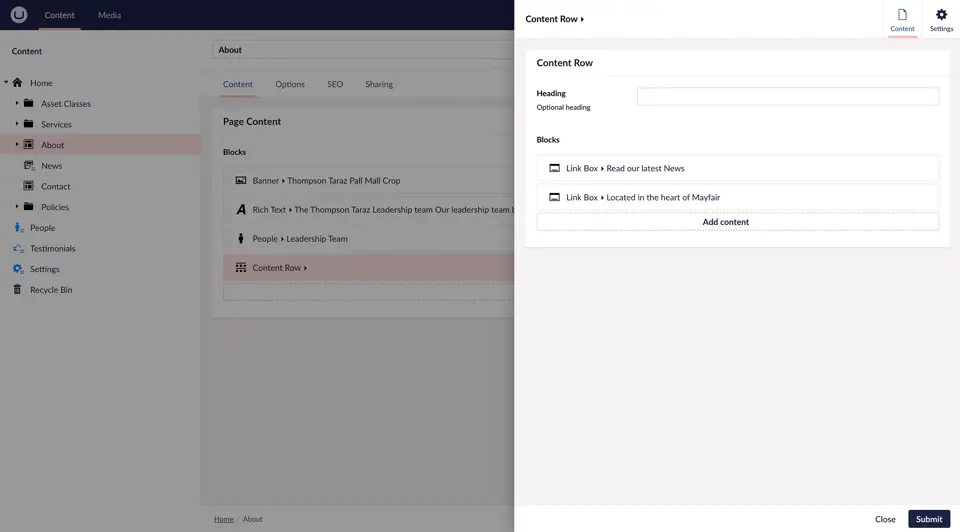Click the People block person icon
This screenshot has width=960, height=532.
pos(241,239)
